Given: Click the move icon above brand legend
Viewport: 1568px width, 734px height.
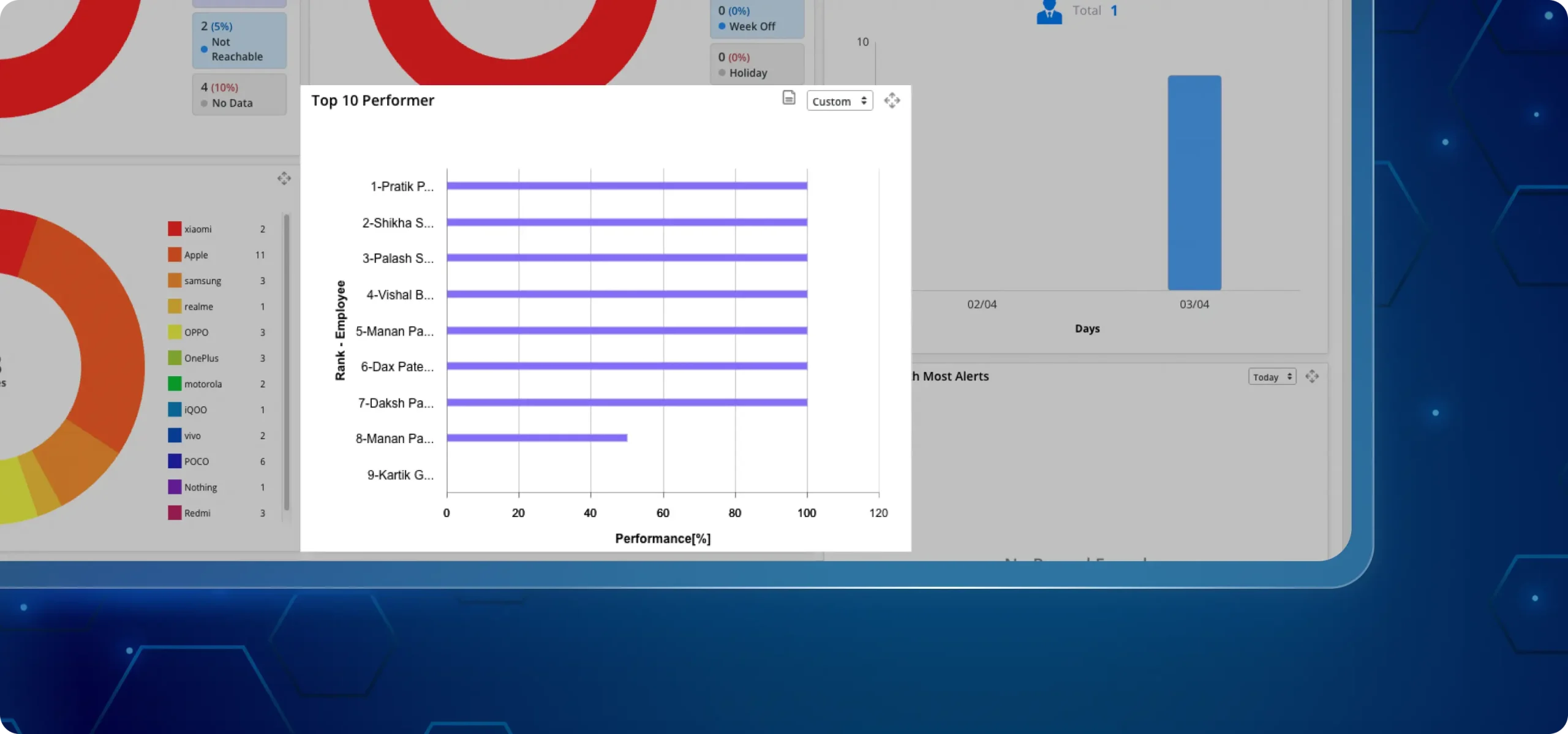Looking at the screenshot, I should click(x=284, y=178).
